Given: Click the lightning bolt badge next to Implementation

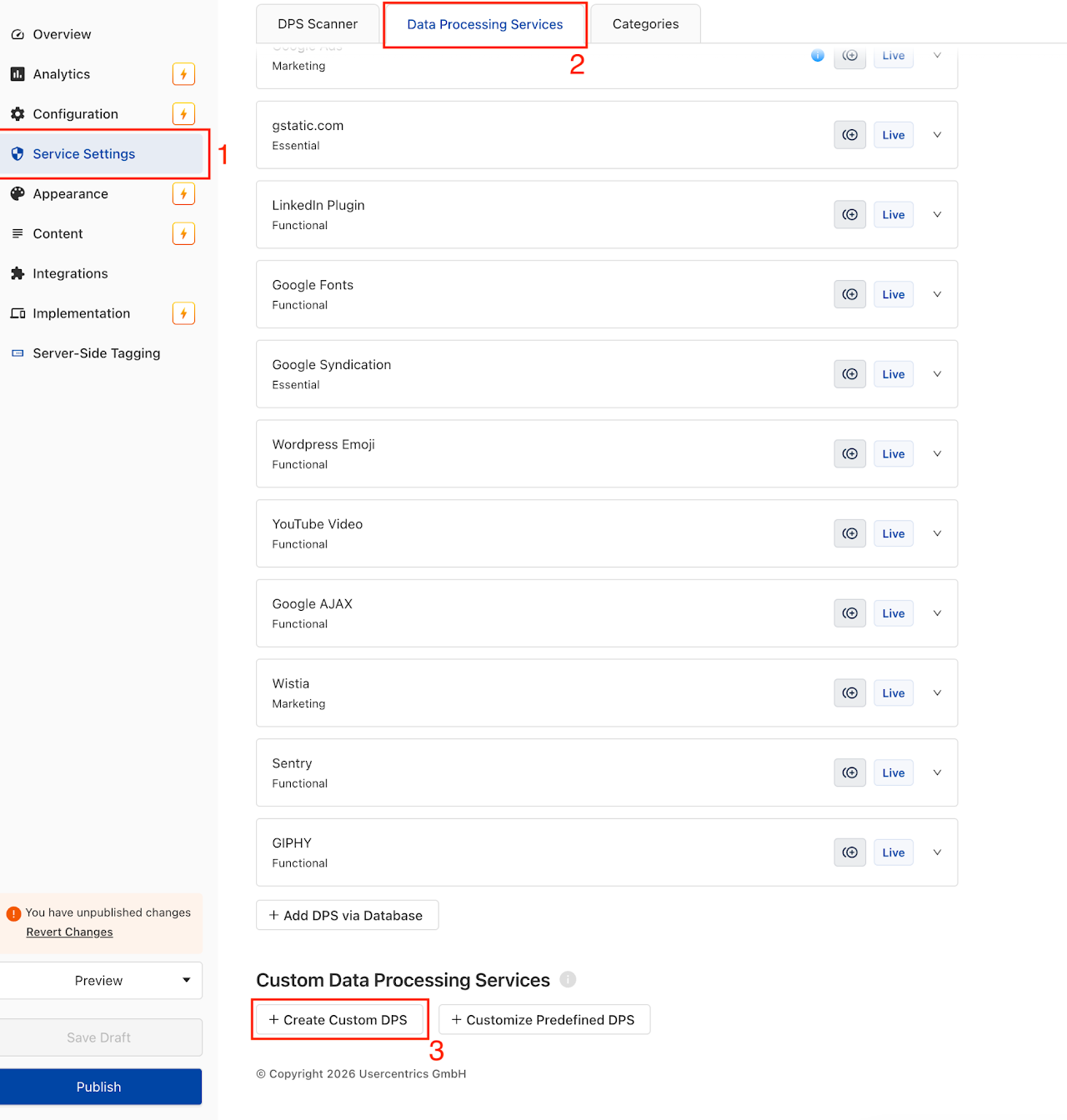Looking at the screenshot, I should click(183, 313).
